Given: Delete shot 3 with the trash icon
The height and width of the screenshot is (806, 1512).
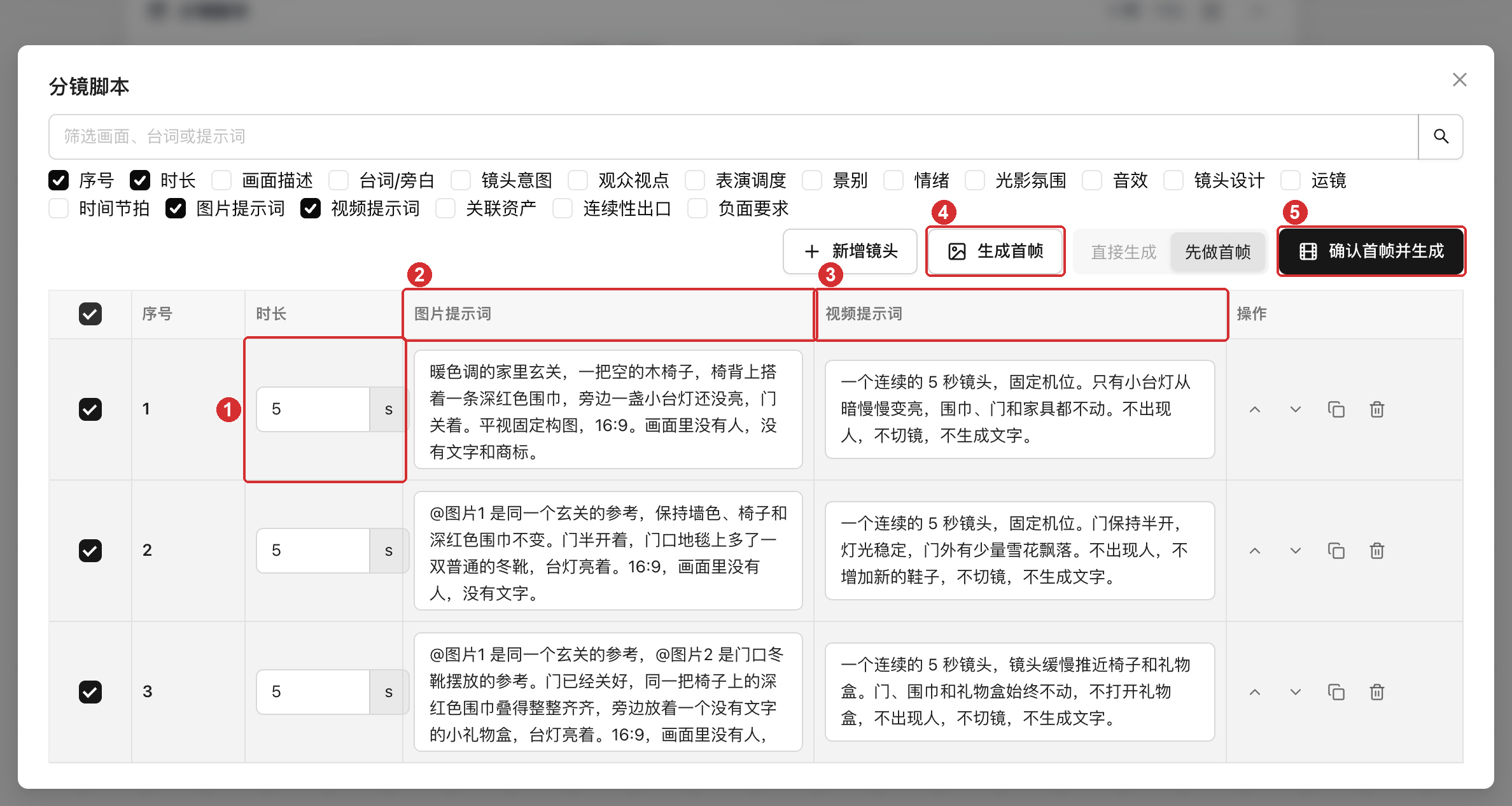Looking at the screenshot, I should [x=1377, y=692].
